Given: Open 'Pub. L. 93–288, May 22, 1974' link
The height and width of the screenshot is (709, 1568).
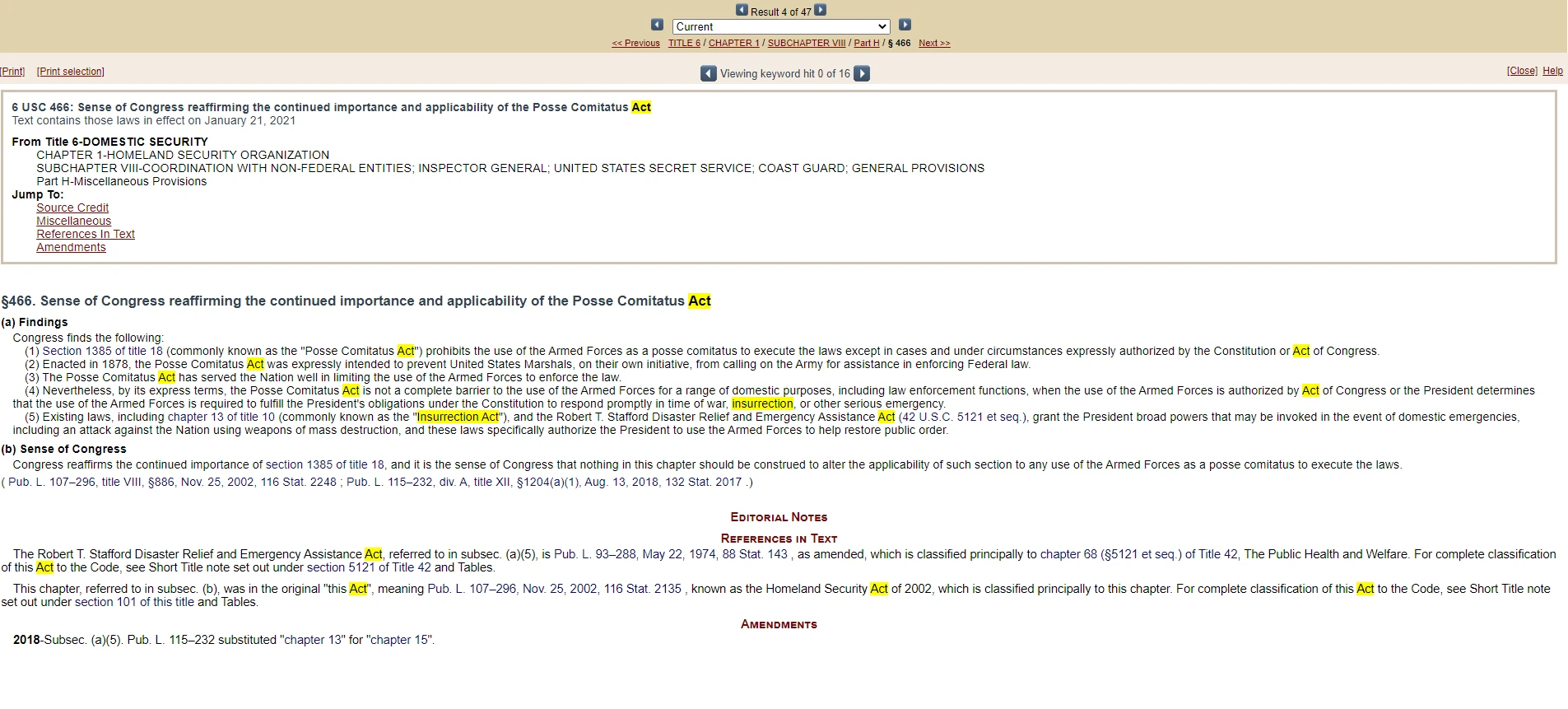Looking at the screenshot, I should 635,554.
